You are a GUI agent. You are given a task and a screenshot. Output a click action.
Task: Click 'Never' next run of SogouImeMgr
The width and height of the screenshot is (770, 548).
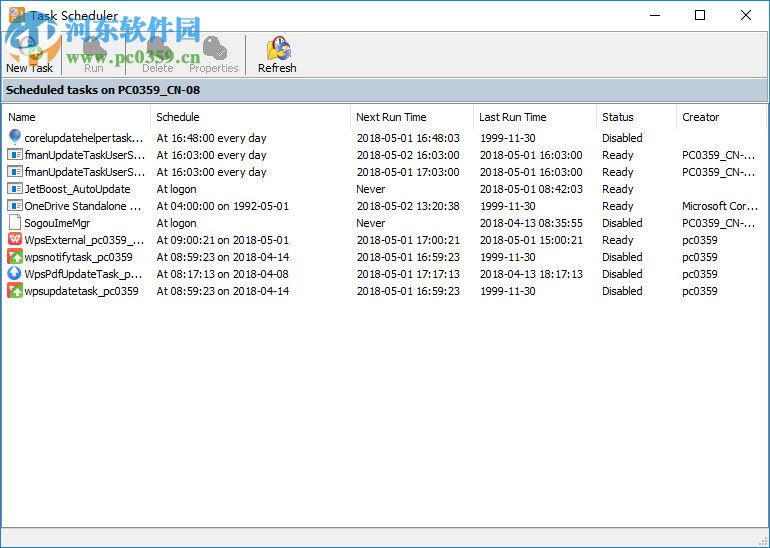[x=371, y=223]
